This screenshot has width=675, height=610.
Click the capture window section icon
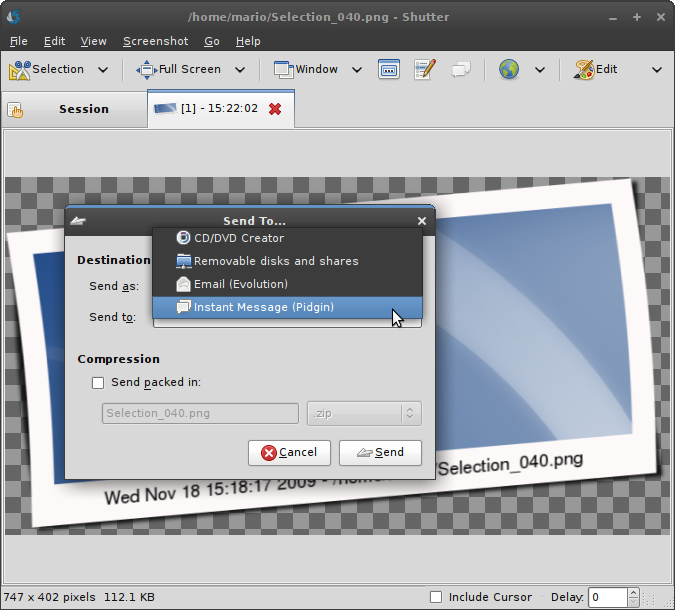[389, 70]
